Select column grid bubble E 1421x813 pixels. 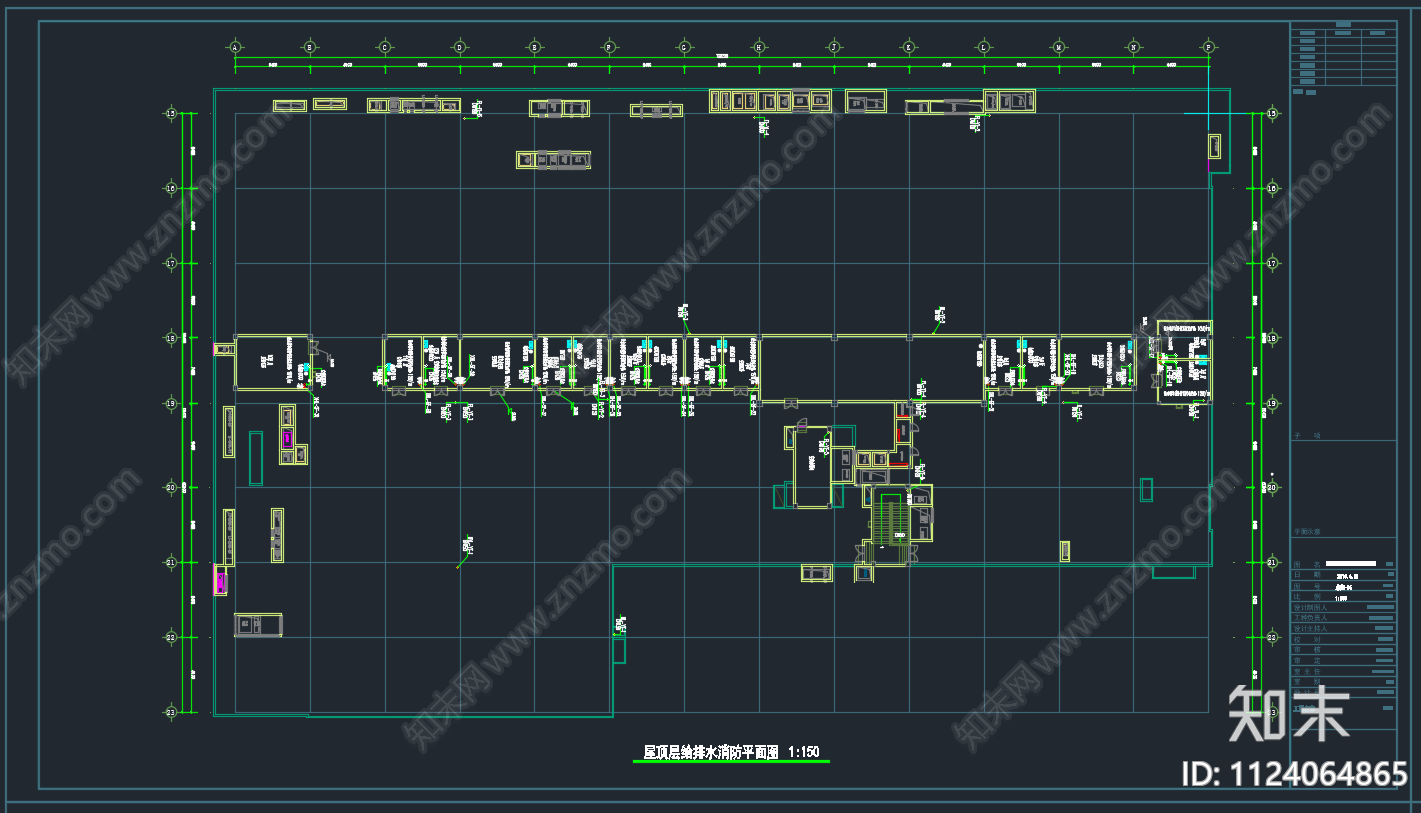(x=535, y=47)
